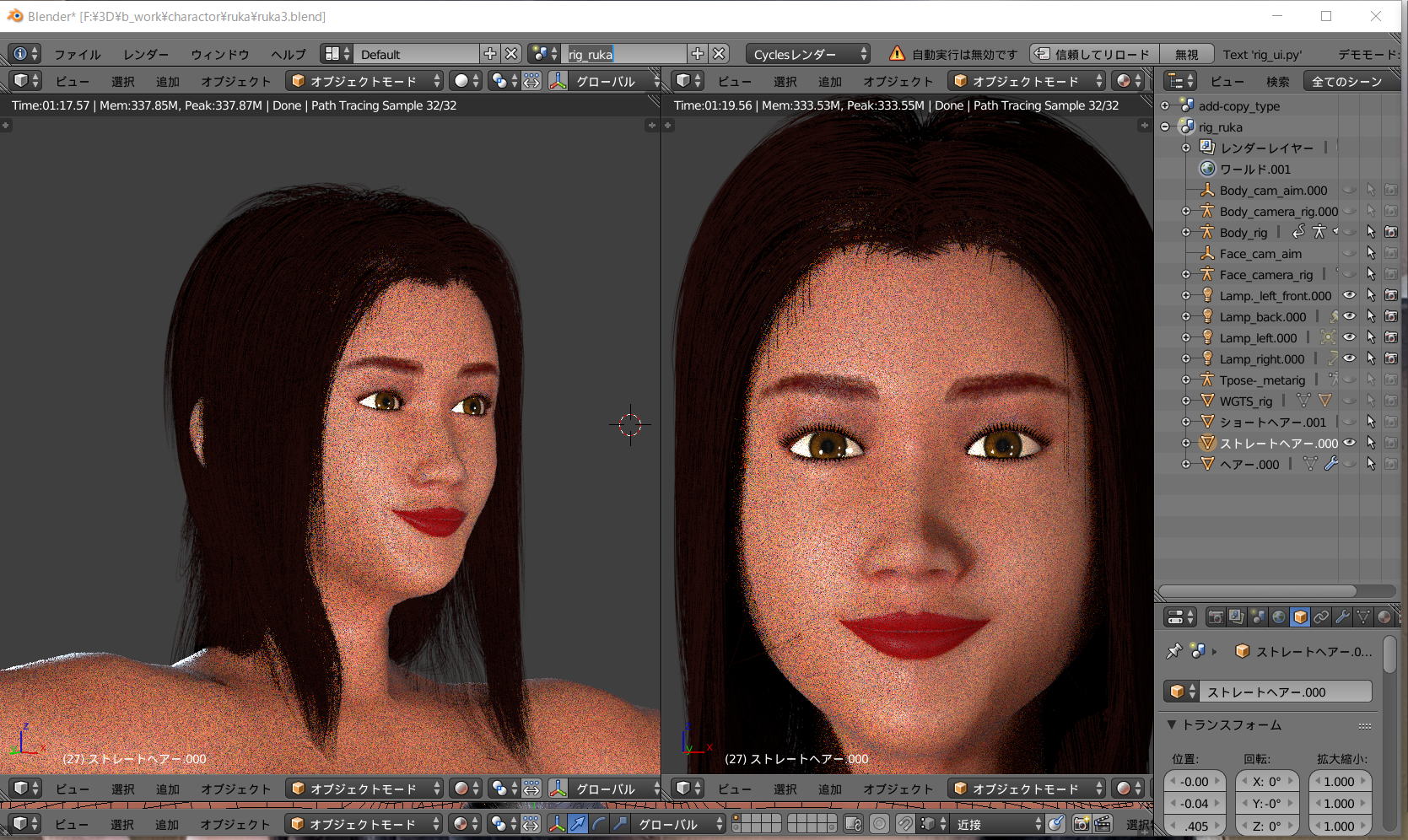Open the Cyclesレンダー render engine dropdown

[807, 54]
